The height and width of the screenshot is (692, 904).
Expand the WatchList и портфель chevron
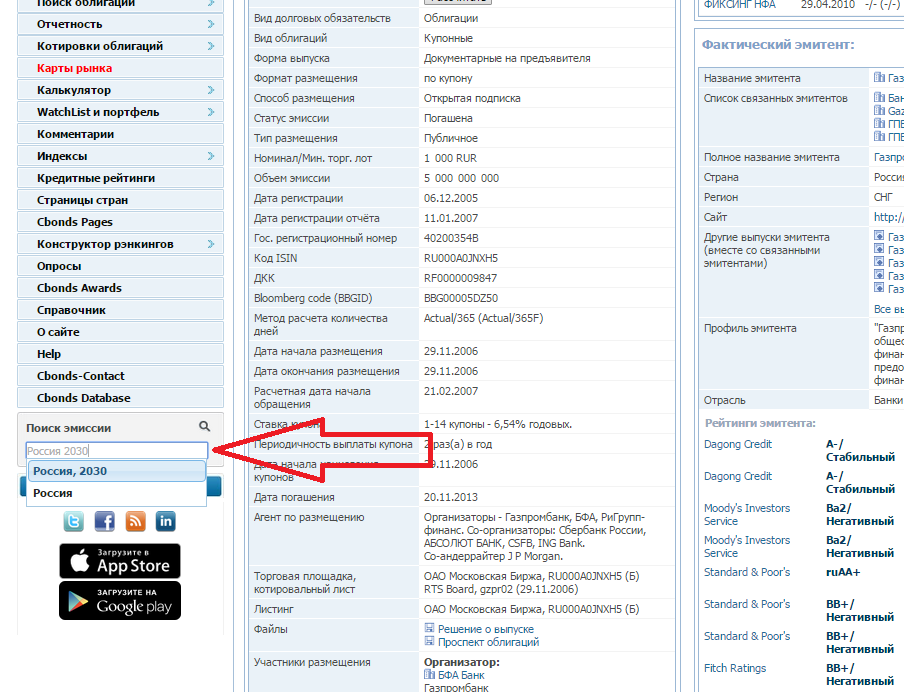click(x=211, y=112)
